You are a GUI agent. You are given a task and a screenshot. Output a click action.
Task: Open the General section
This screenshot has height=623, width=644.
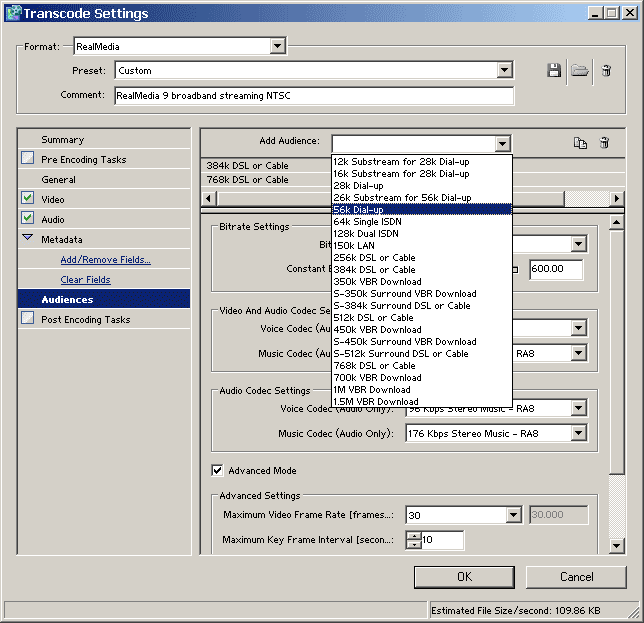104,179
